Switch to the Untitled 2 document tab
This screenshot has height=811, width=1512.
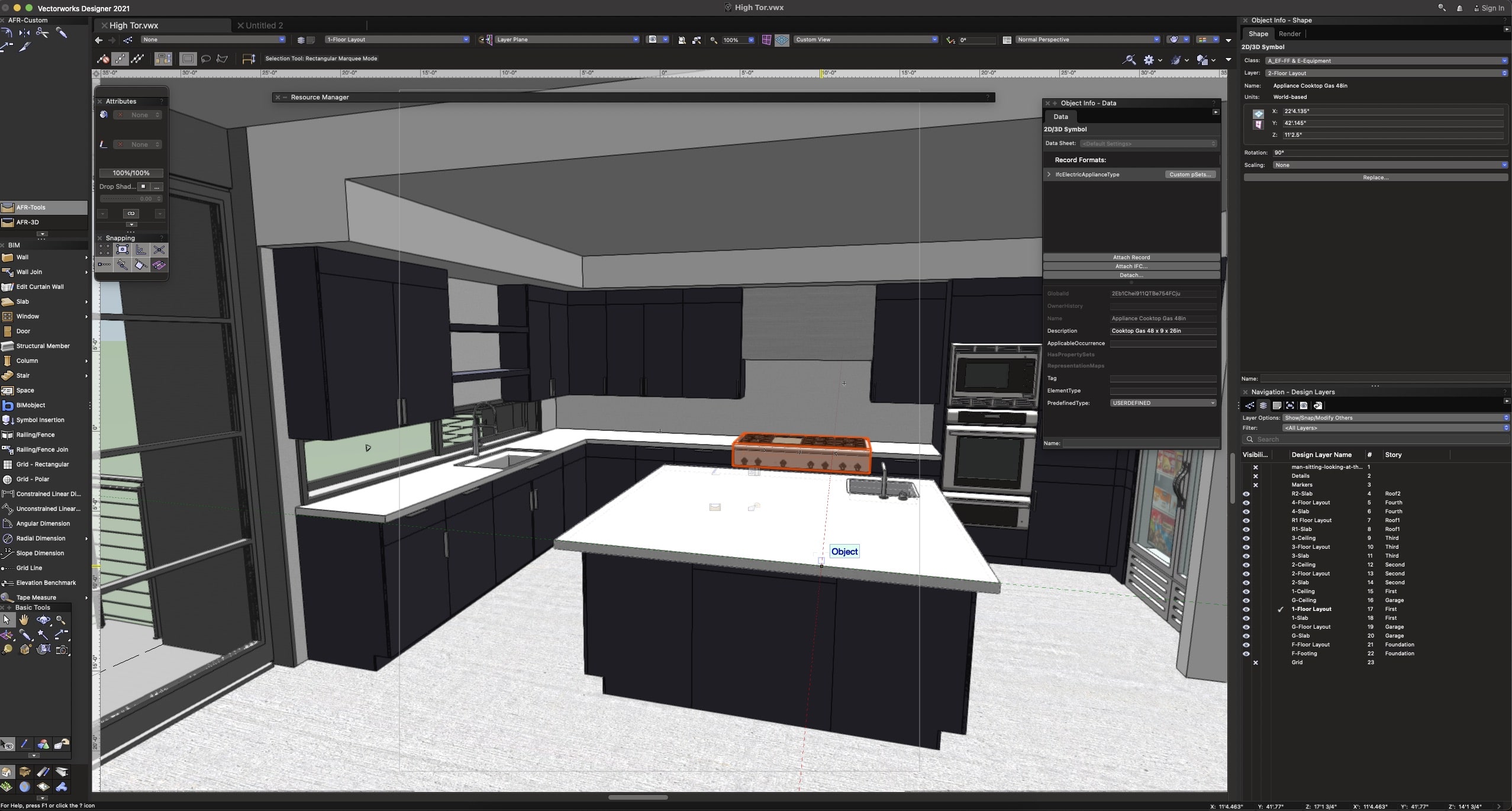264,25
